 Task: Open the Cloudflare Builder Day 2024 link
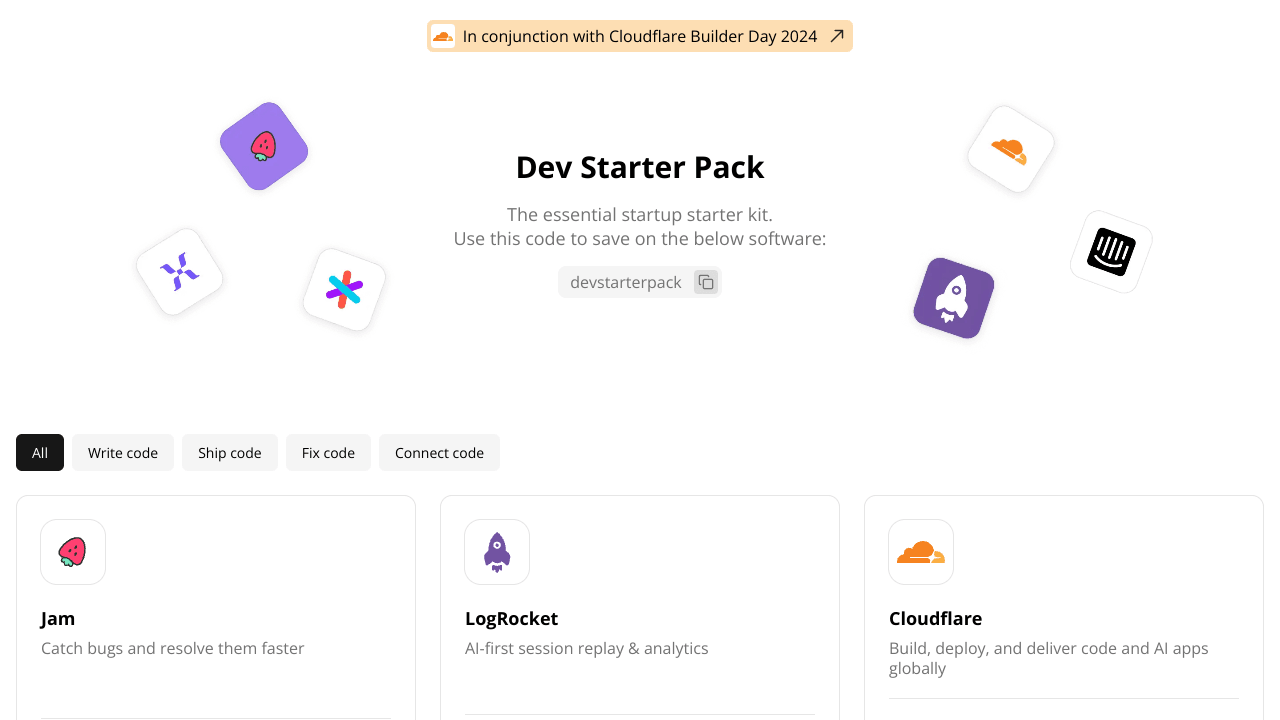click(640, 36)
